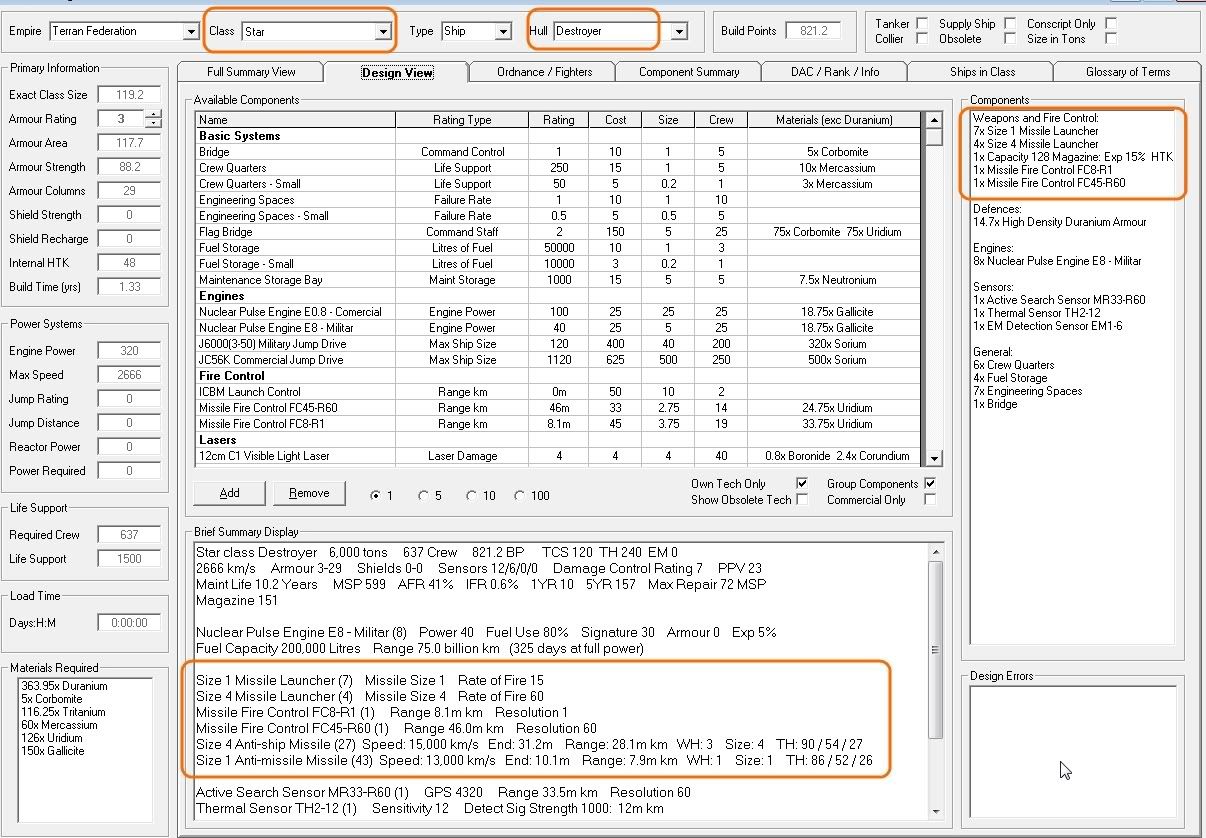Viewport: 1206px width, 838px height.
Task: Select 4x Size 4 Missile Launcher in Components
Action: [x=1035, y=144]
